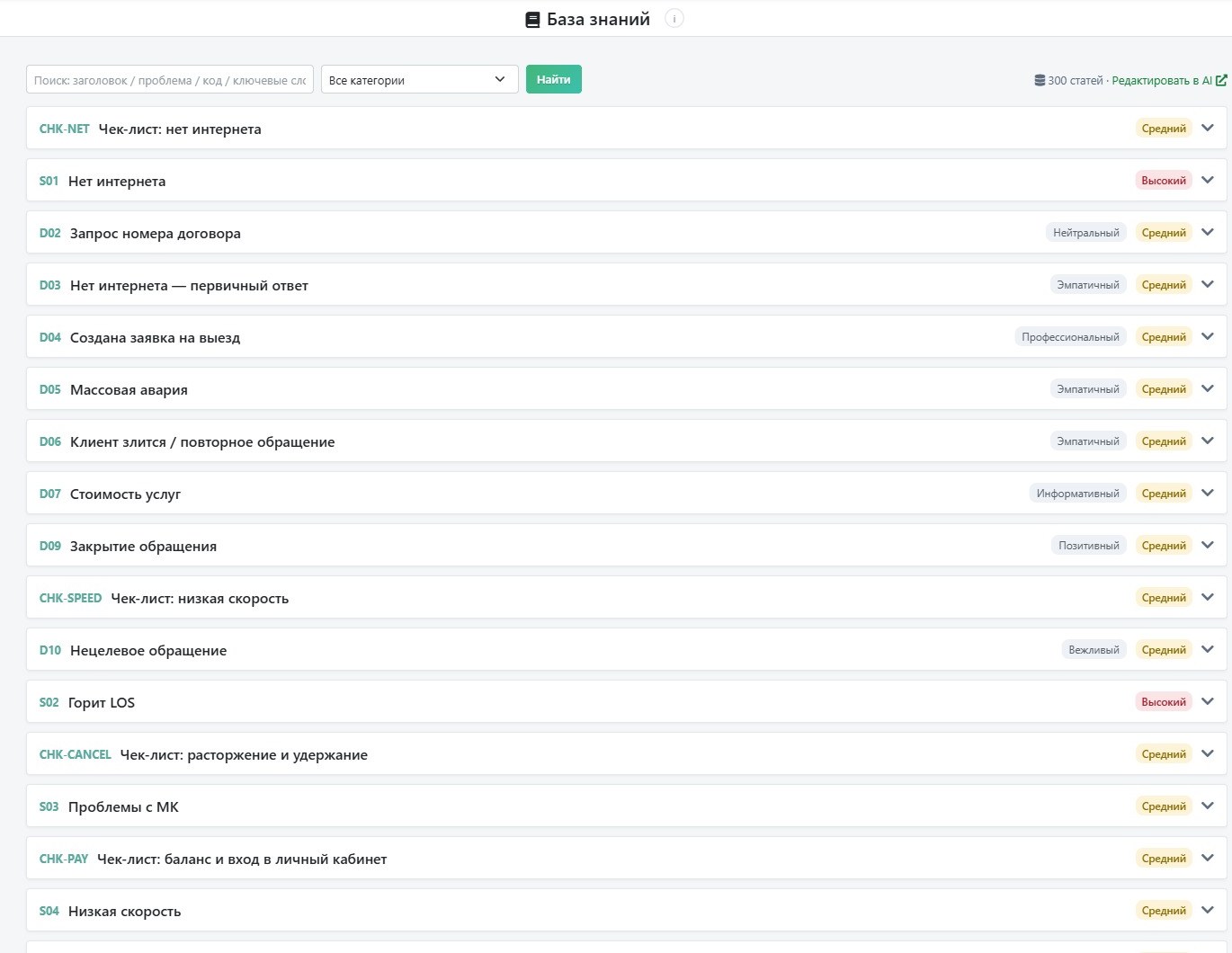Click the Информативный tone badge

pos(1077,494)
